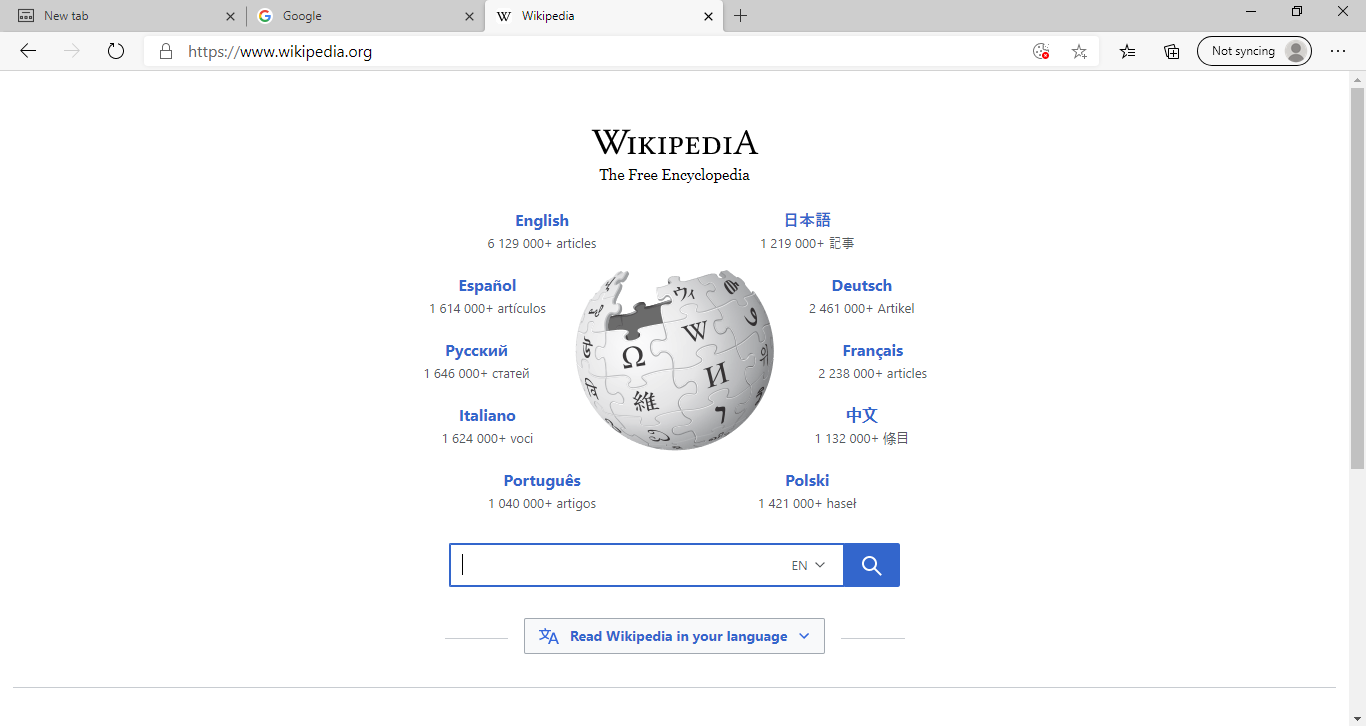The image size is (1366, 726).
Task: Click the '1 132 000+ 條目' text
Action: click(x=862, y=439)
